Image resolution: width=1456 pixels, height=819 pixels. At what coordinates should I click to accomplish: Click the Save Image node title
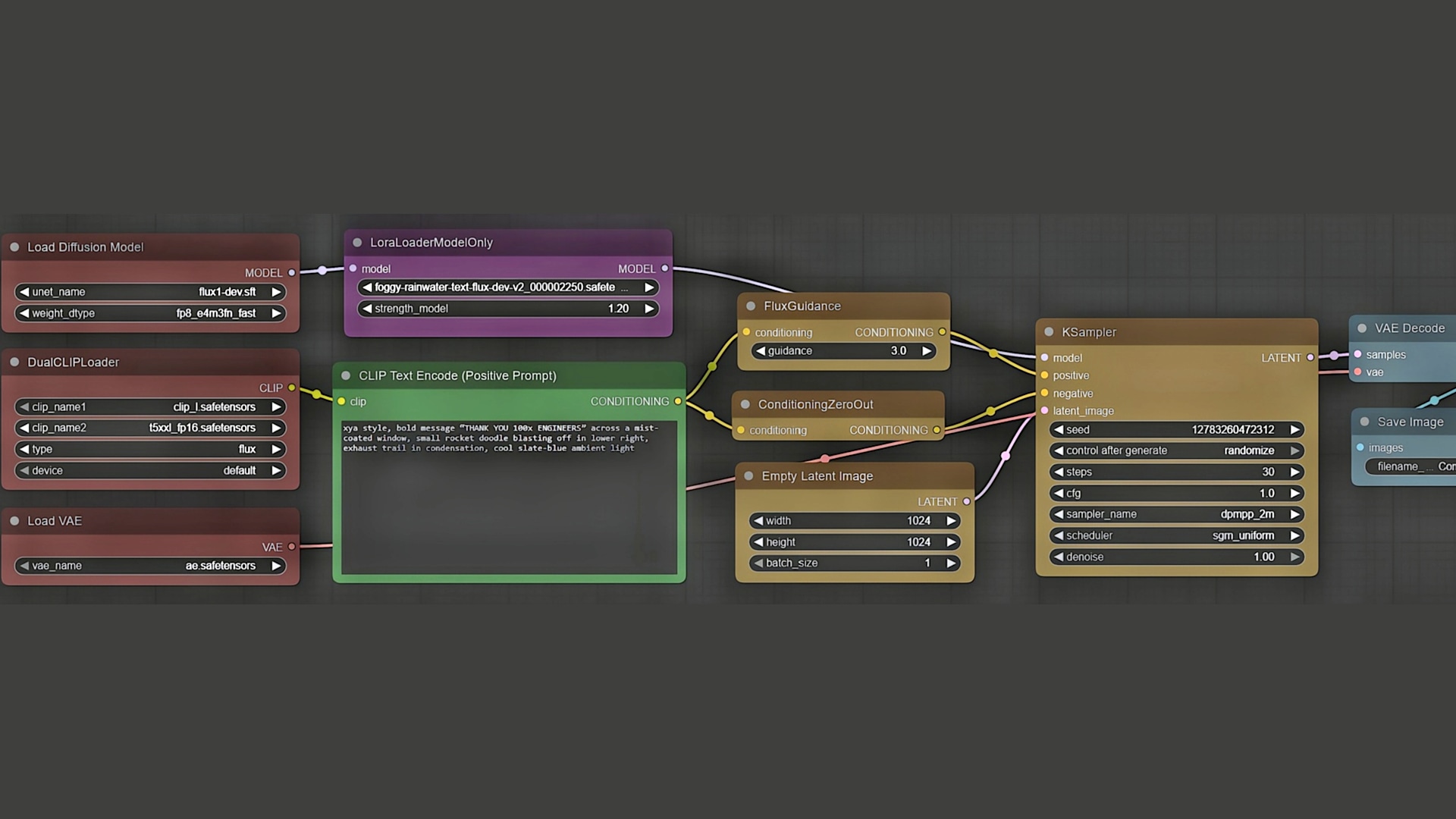pos(1410,422)
